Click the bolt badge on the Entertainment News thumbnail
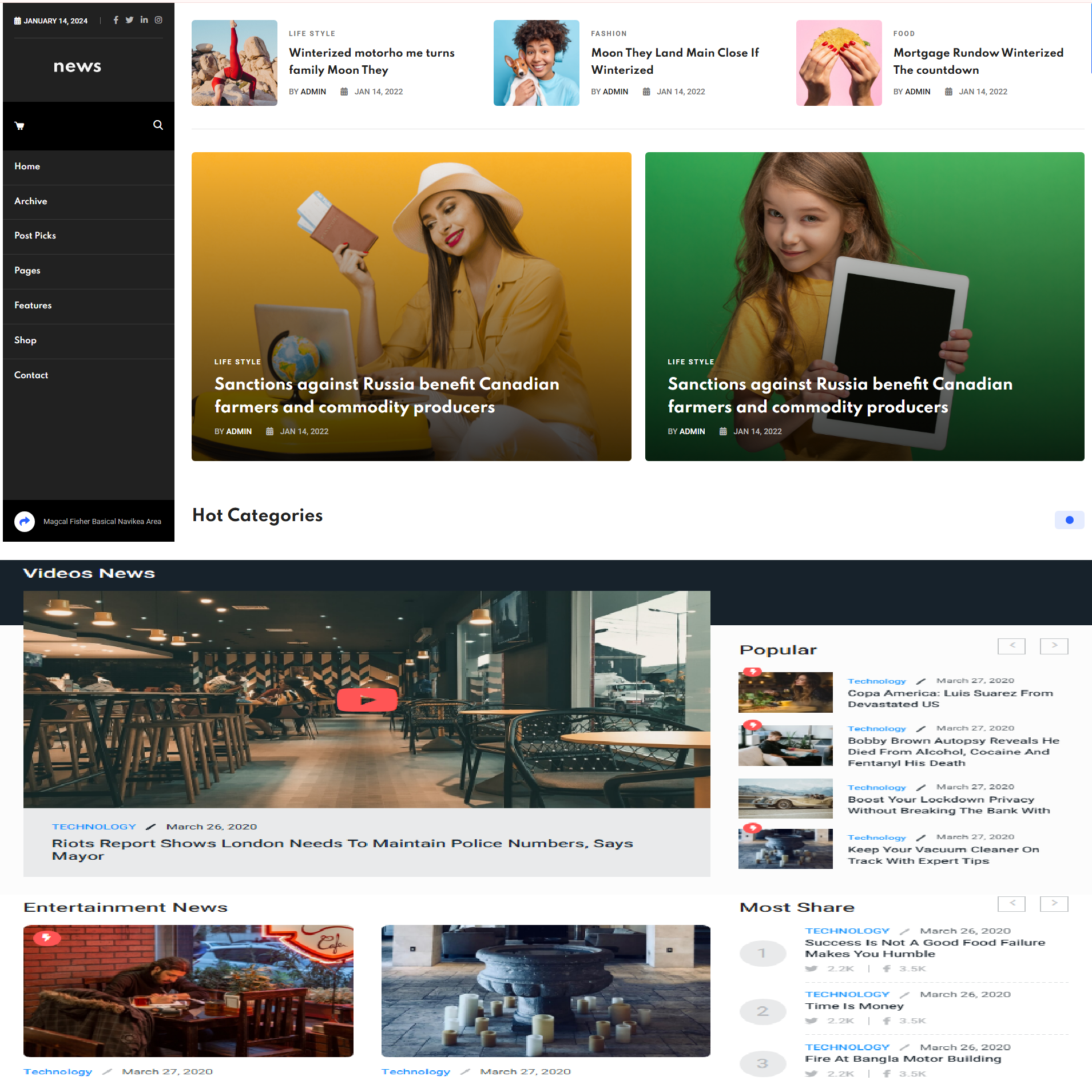This screenshot has width=1092, height=1092. pos(47,938)
